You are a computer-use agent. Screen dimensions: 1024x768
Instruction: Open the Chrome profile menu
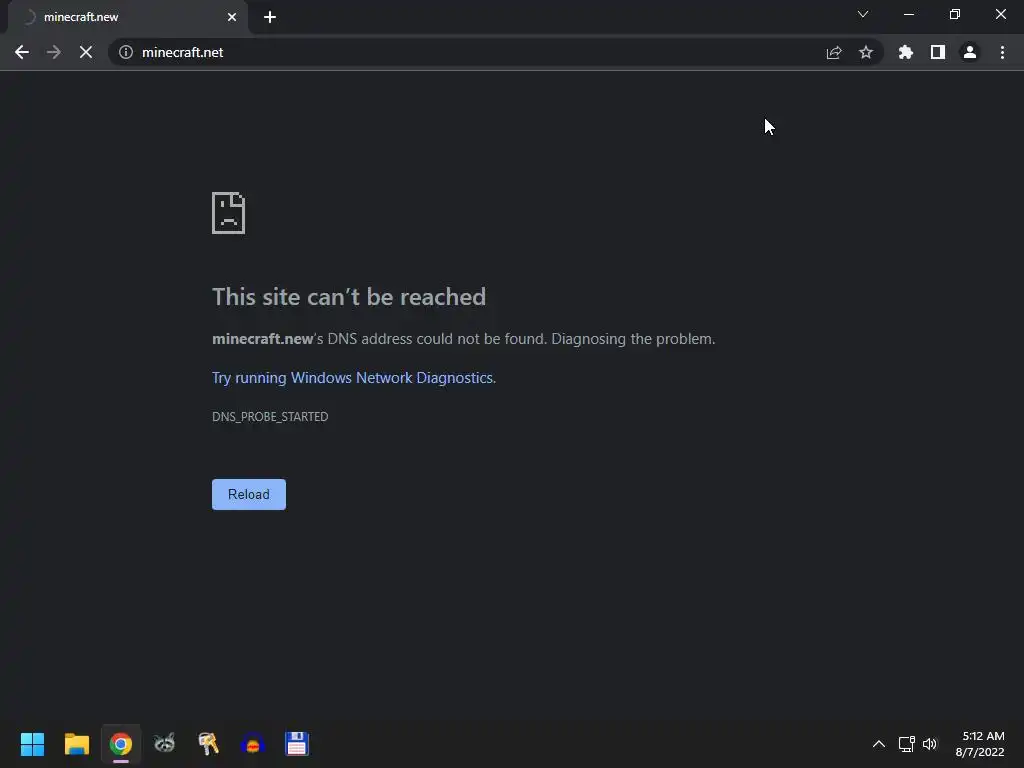coord(970,52)
